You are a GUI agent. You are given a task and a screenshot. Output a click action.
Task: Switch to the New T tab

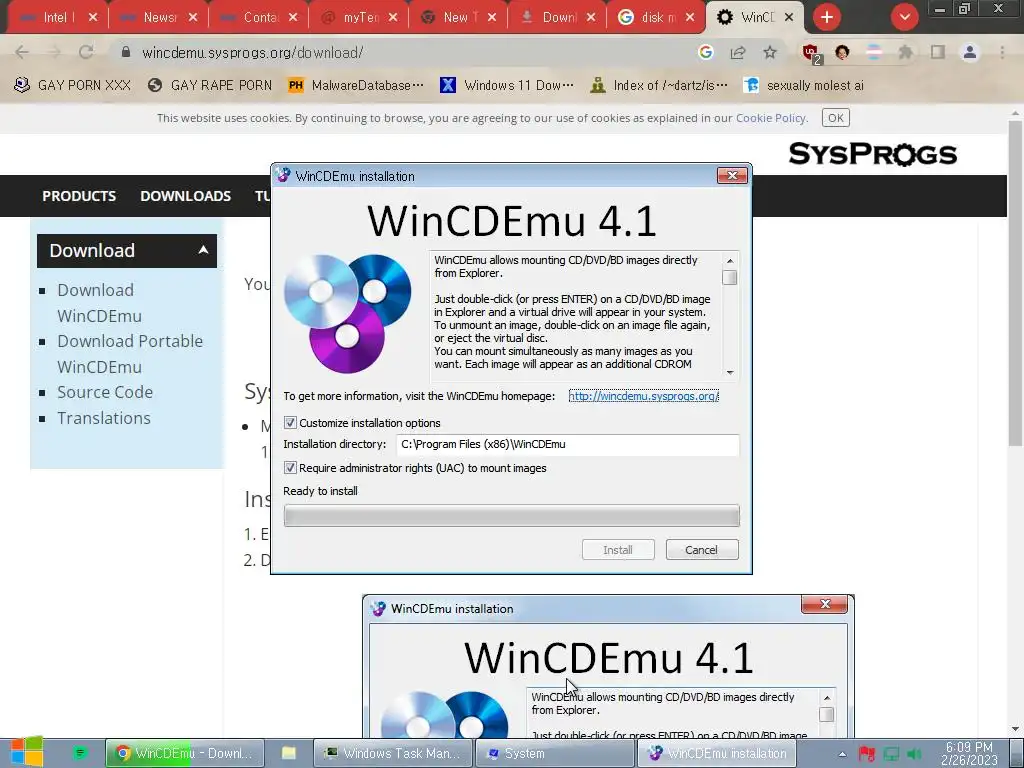(458, 18)
